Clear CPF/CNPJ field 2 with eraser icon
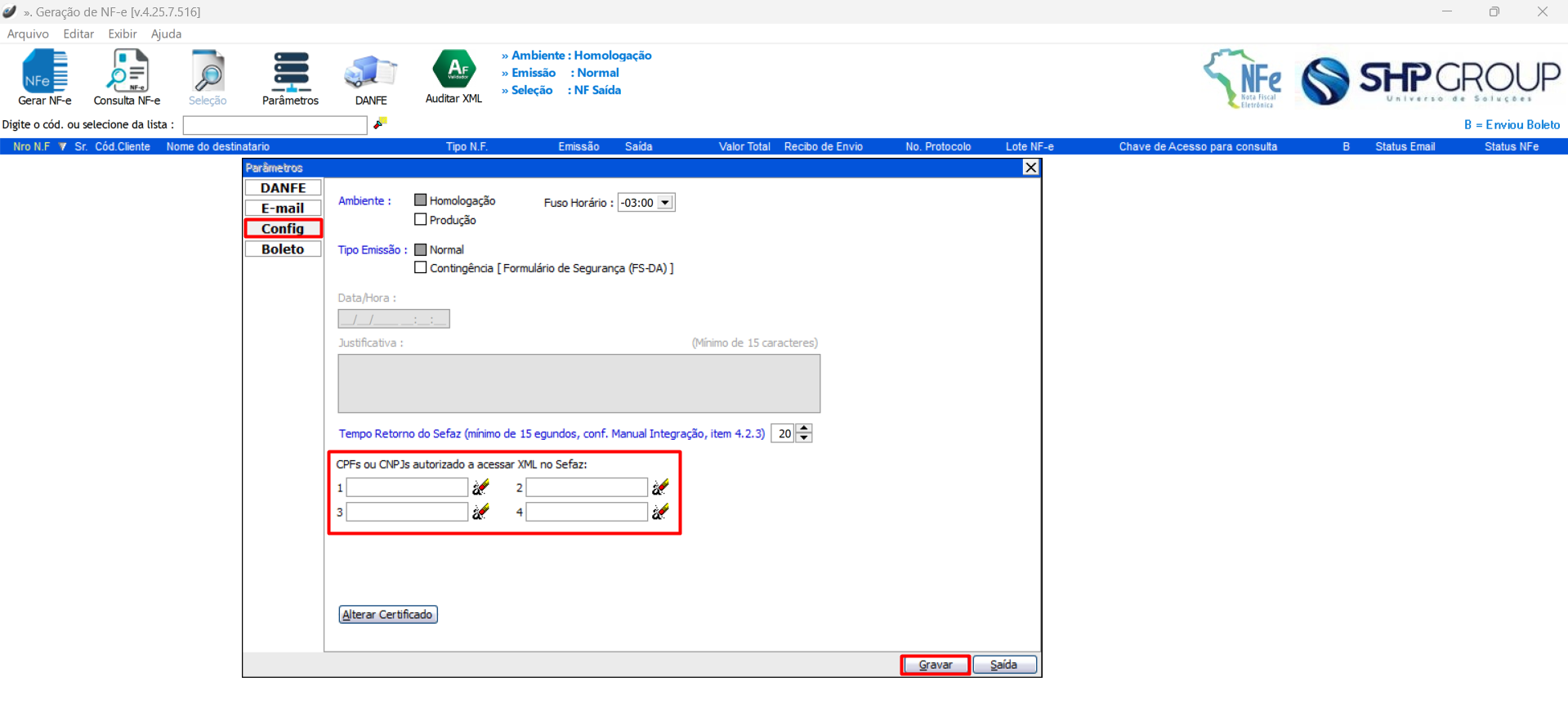1568x717 pixels. pyautogui.click(x=660, y=487)
